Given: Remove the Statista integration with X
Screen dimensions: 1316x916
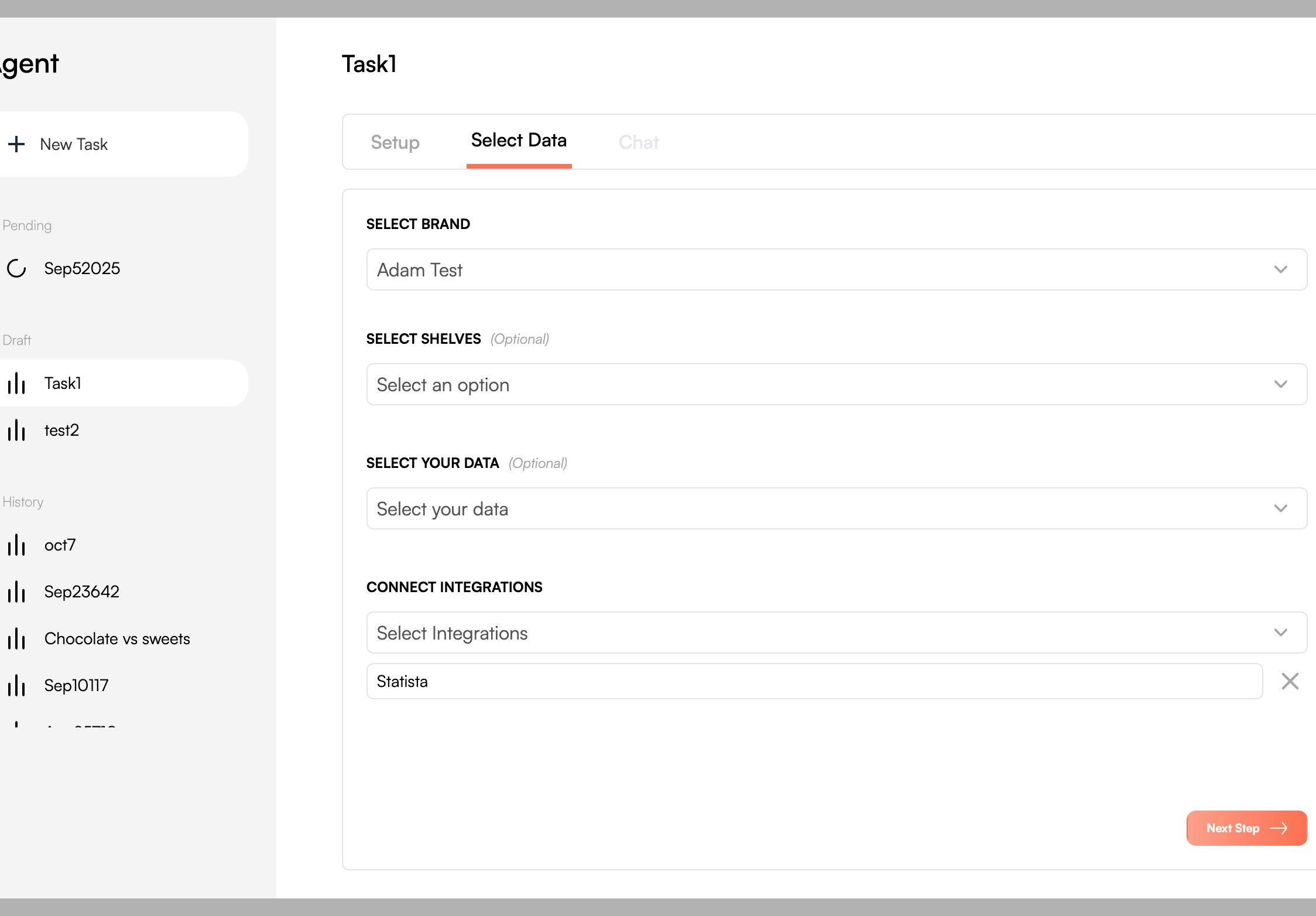Looking at the screenshot, I should click(1290, 681).
